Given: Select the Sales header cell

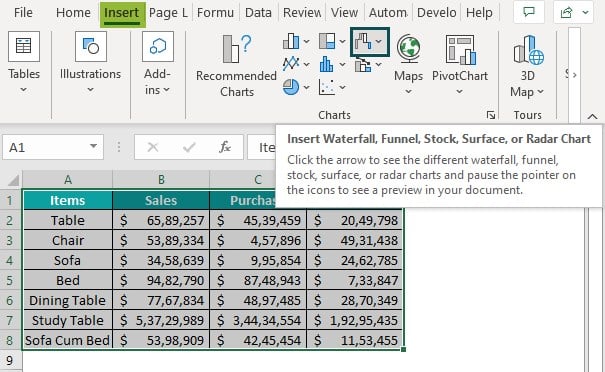Looking at the screenshot, I should pos(161,200).
